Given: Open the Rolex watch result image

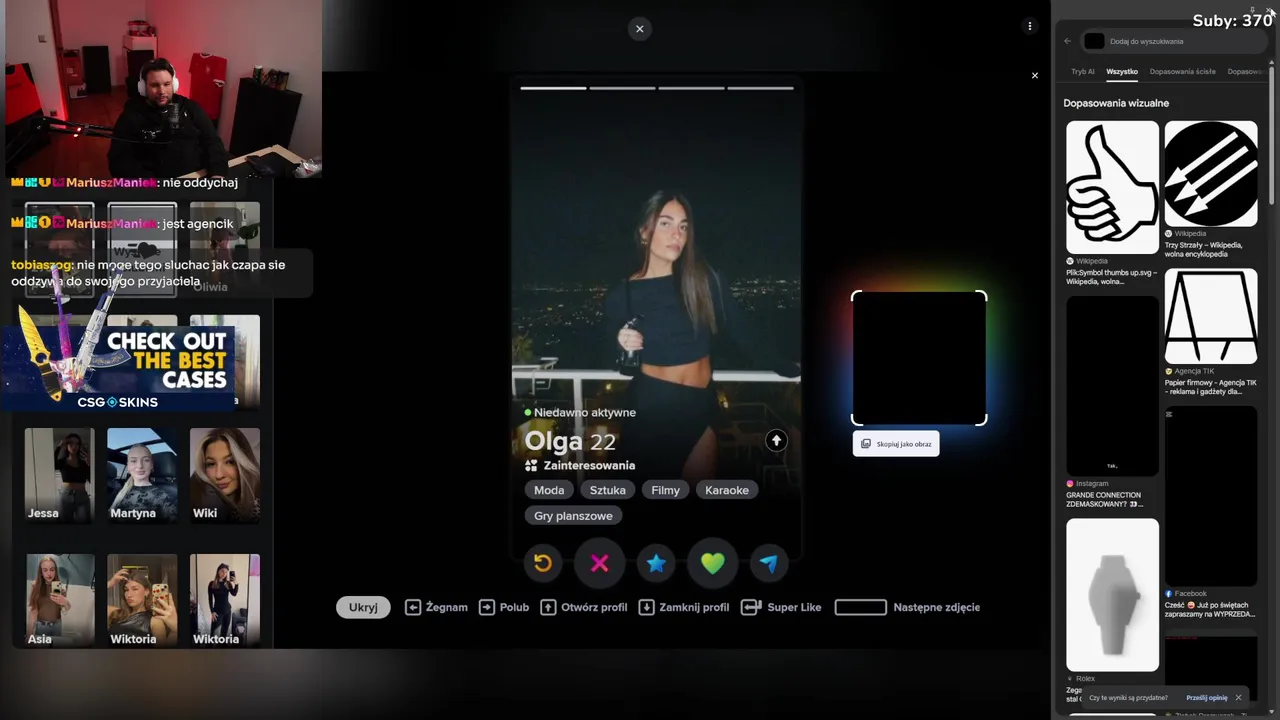Looking at the screenshot, I should pyautogui.click(x=1112, y=594).
